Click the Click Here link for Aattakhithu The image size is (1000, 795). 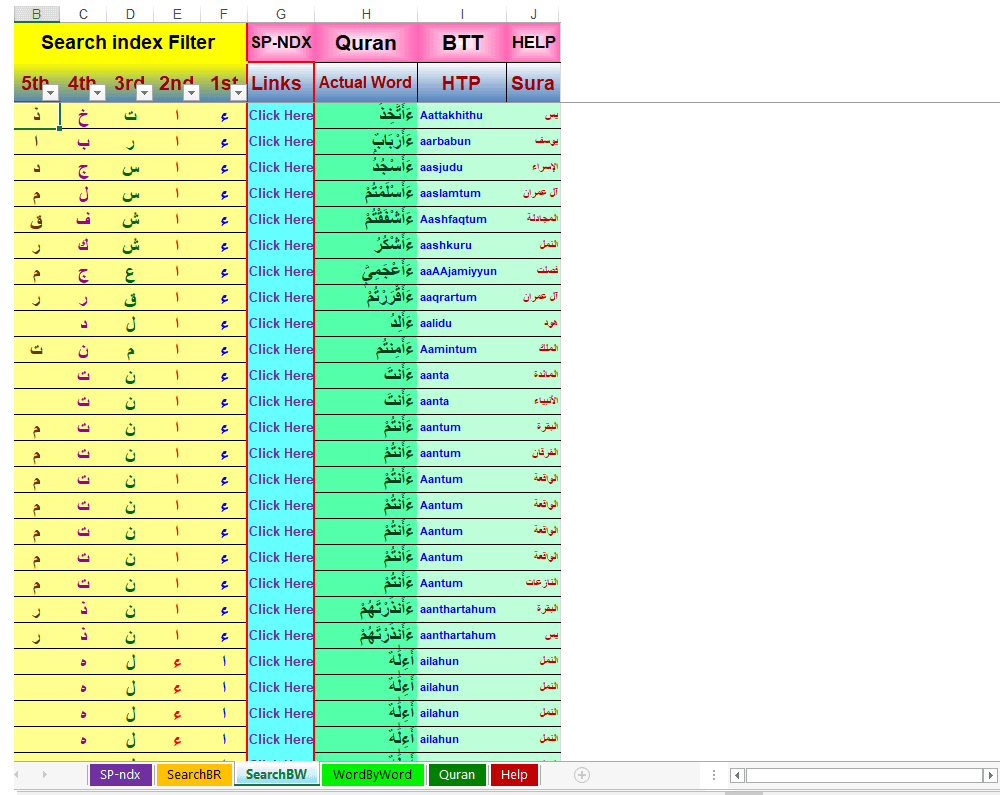(x=281, y=115)
